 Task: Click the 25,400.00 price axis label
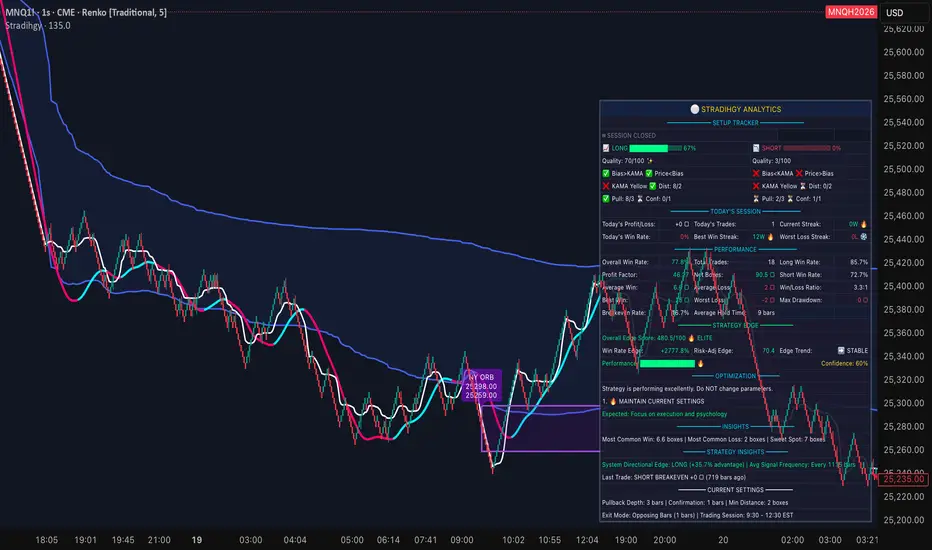pos(903,286)
